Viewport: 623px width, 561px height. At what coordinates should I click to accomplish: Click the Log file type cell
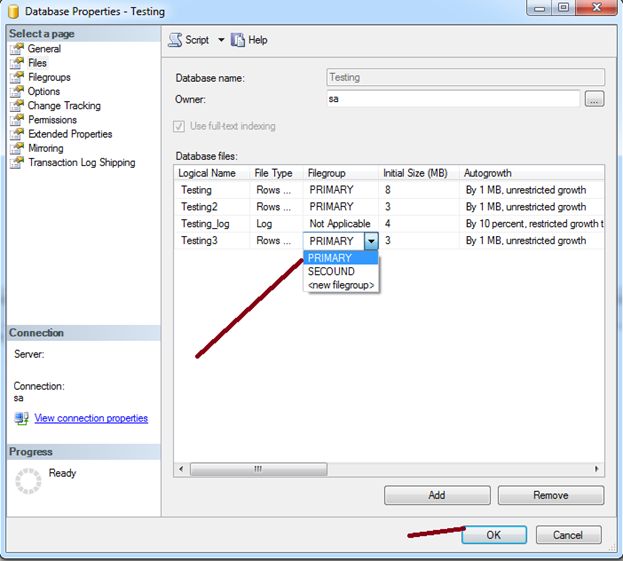point(277,224)
